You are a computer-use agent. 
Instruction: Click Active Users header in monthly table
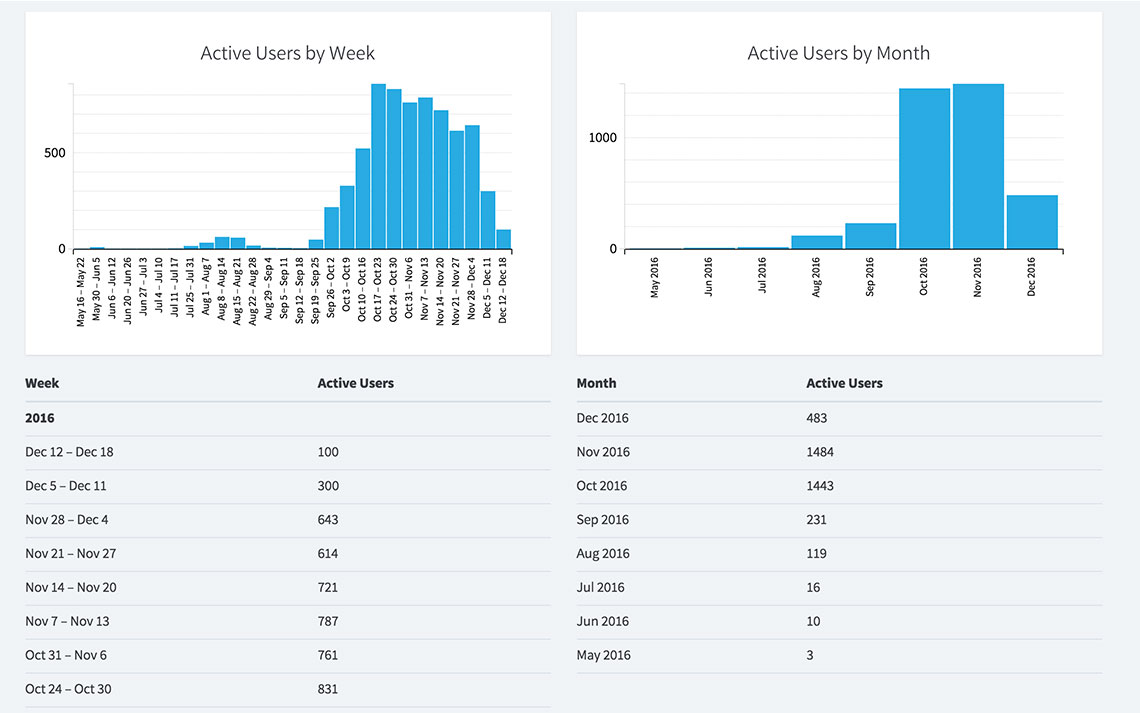point(844,383)
